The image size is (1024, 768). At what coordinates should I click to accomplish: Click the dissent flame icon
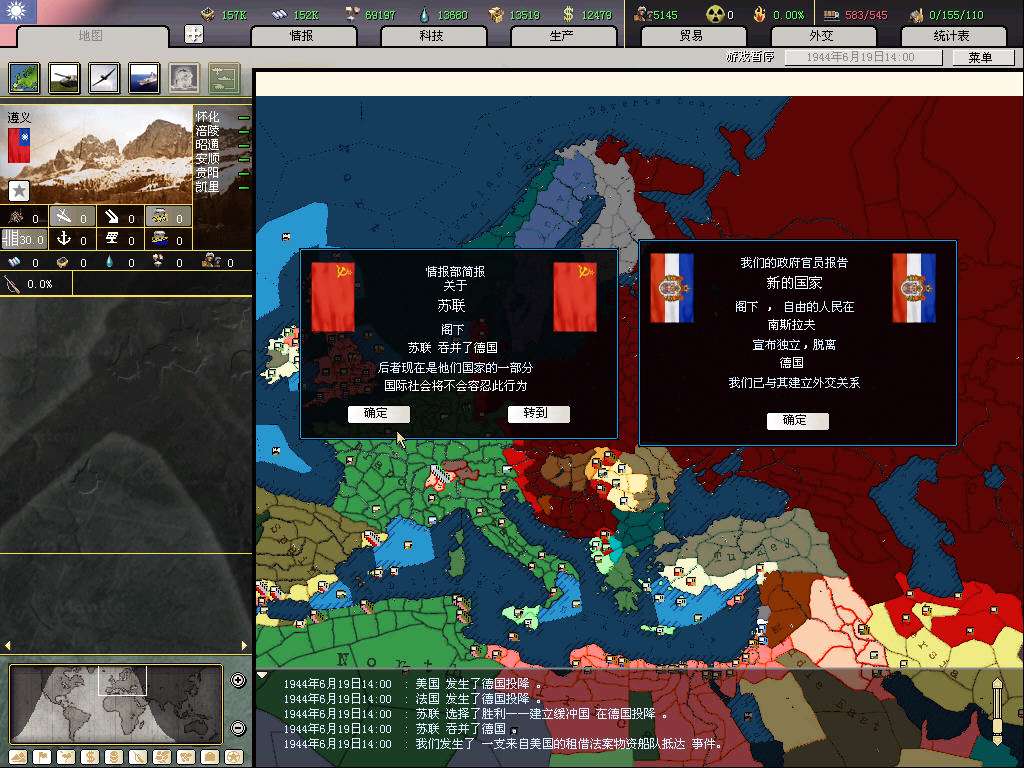tap(759, 14)
